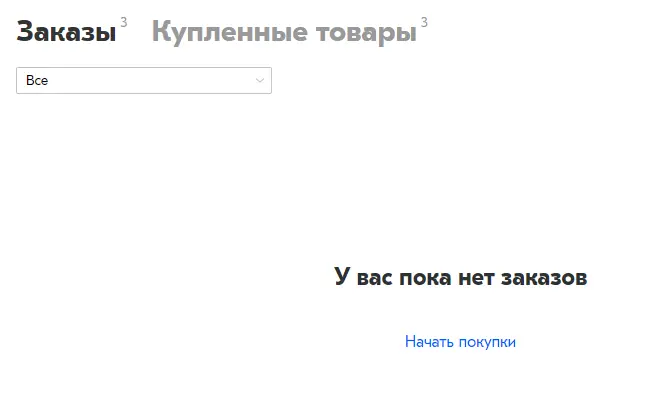Click the word Все inside the filter box
This screenshot has height=405, width=645.
[37, 81]
